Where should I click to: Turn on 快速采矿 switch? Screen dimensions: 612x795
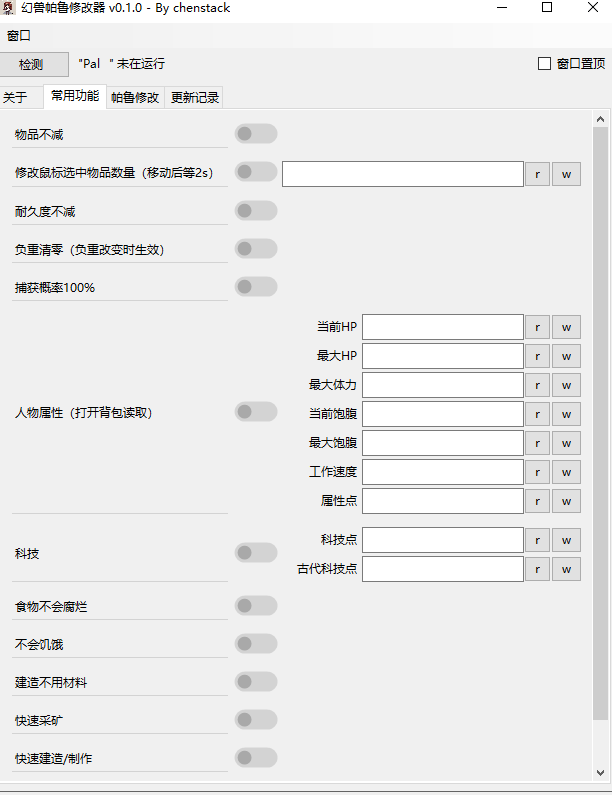pyautogui.click(x=256, y=719)
